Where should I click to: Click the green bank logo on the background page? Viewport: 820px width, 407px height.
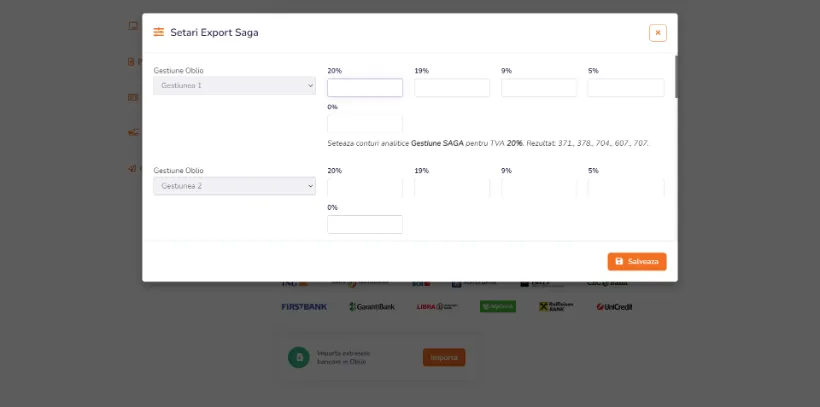498,307
